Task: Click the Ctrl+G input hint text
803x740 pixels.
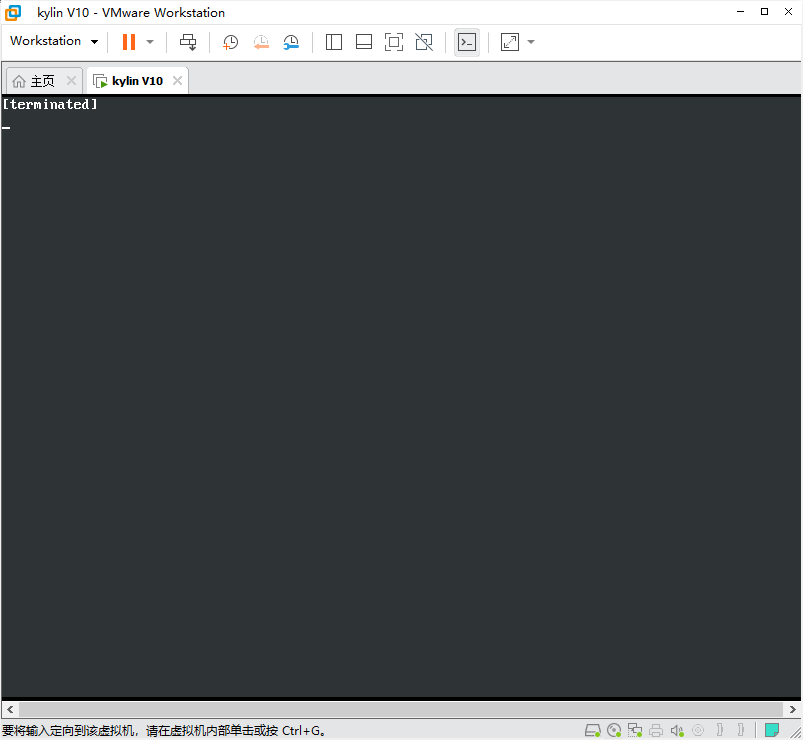Action: [x=163, y=730]
